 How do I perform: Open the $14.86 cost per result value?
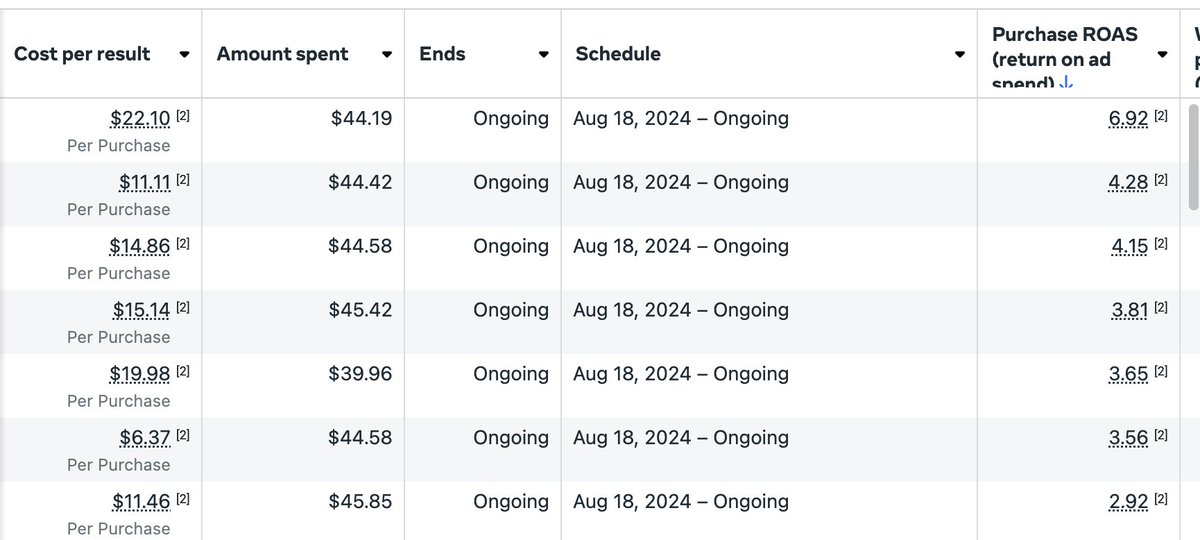tap(140, 247)
